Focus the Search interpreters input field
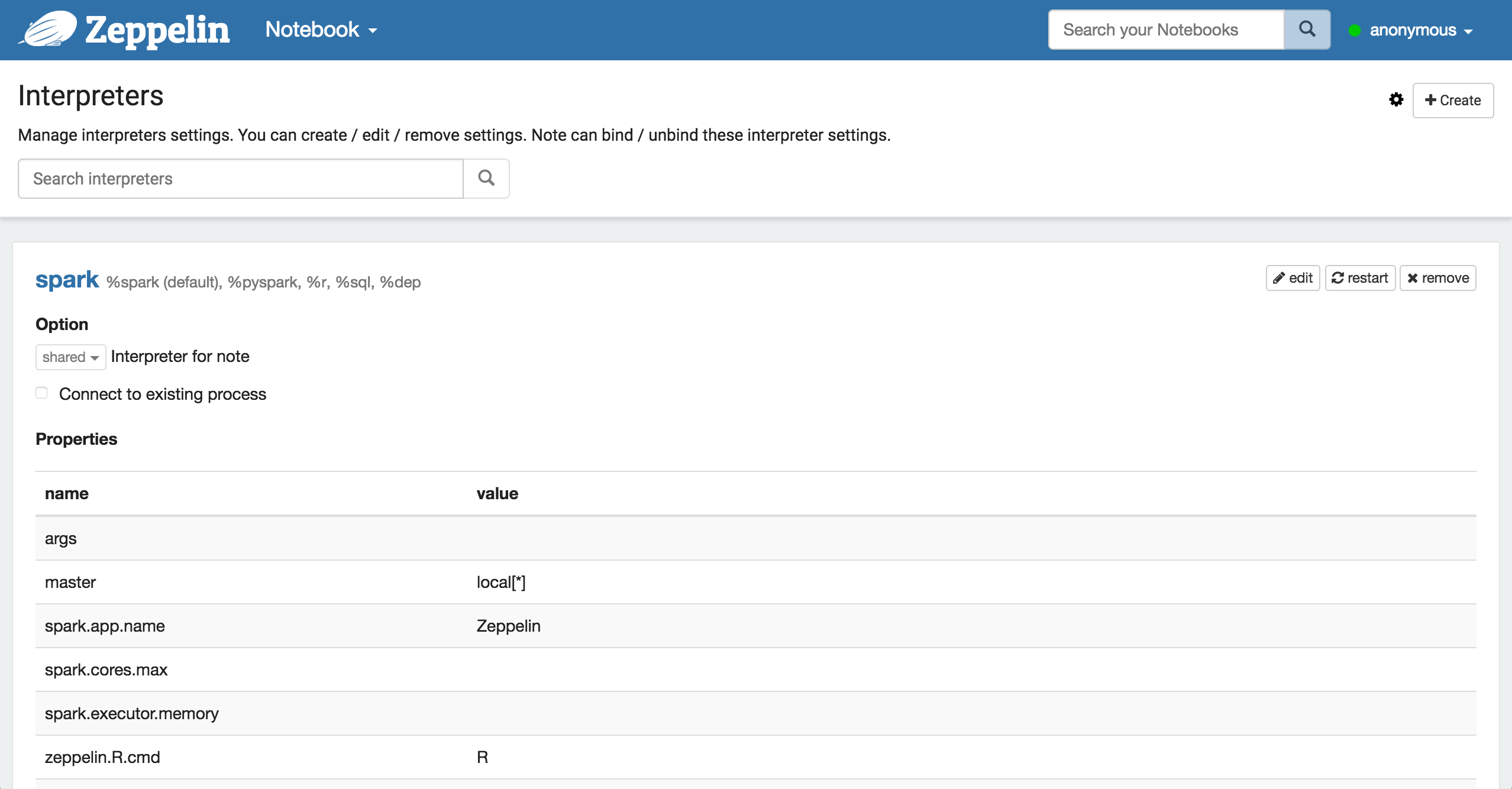The width and height of the screenshot is (1512, 789). tap(240, 179)
